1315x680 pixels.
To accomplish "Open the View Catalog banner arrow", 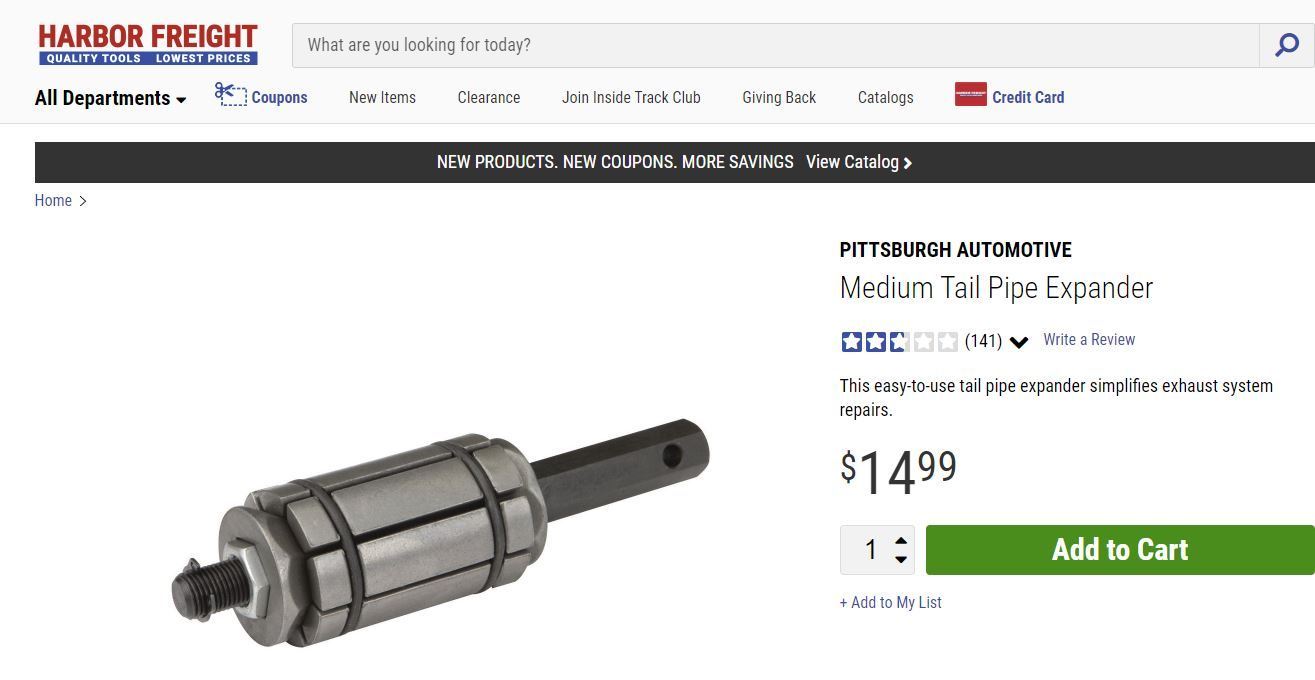I will (908, 163).
